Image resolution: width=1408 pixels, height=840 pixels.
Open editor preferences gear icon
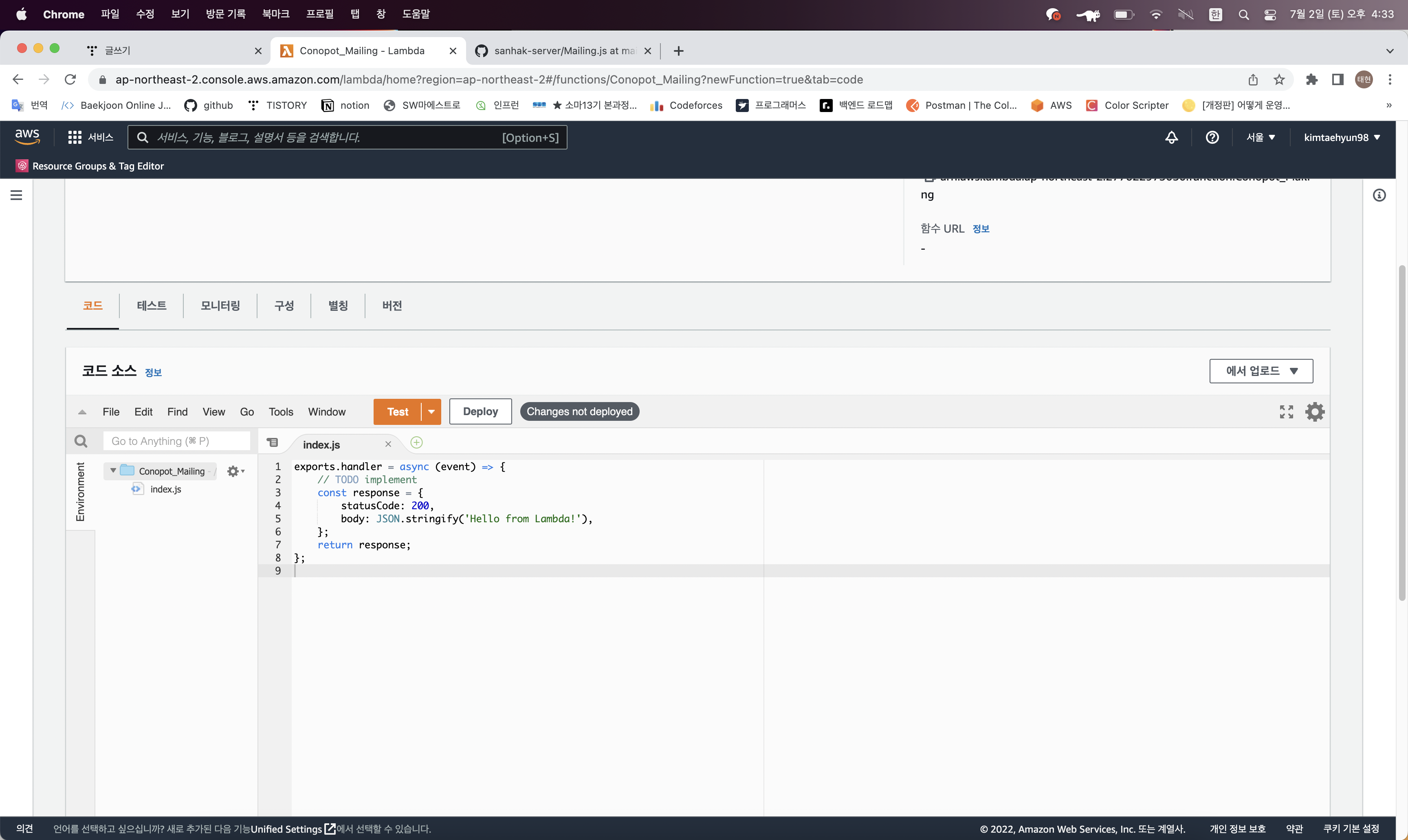click(1314, 411)
